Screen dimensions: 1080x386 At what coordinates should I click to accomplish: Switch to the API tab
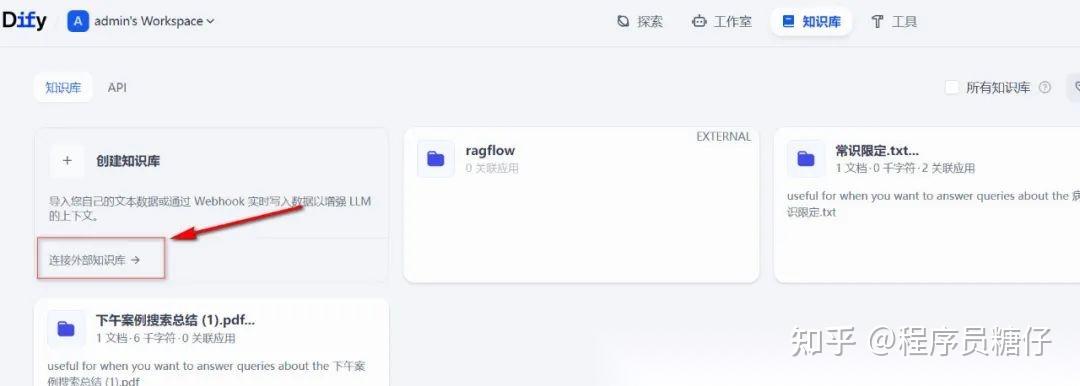117,88
